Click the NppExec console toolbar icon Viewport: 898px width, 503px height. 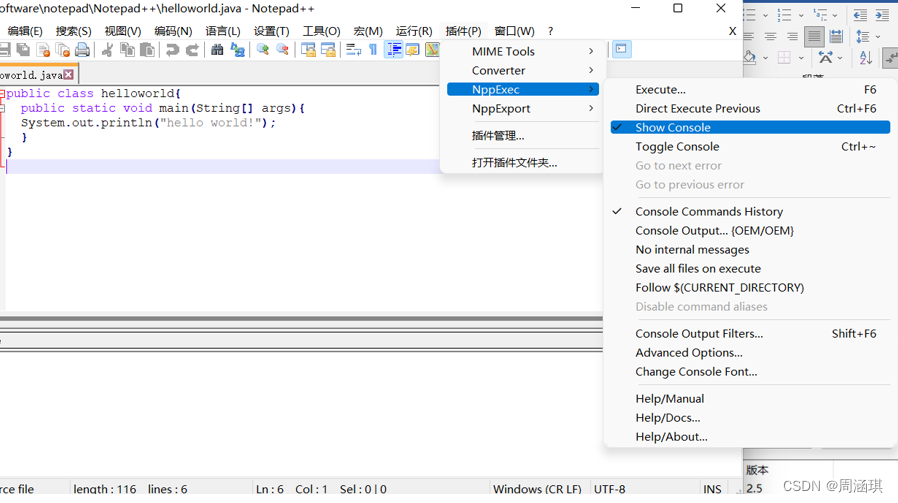[x=621, y=49]
